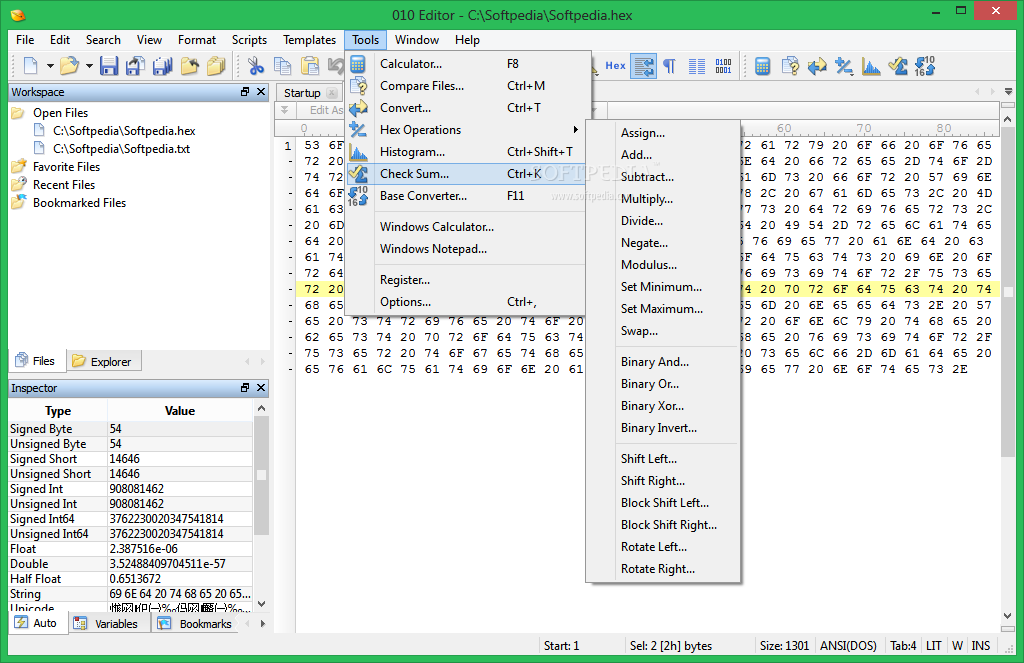Choose Binary Xor... in the submenu

coord(663,406)
